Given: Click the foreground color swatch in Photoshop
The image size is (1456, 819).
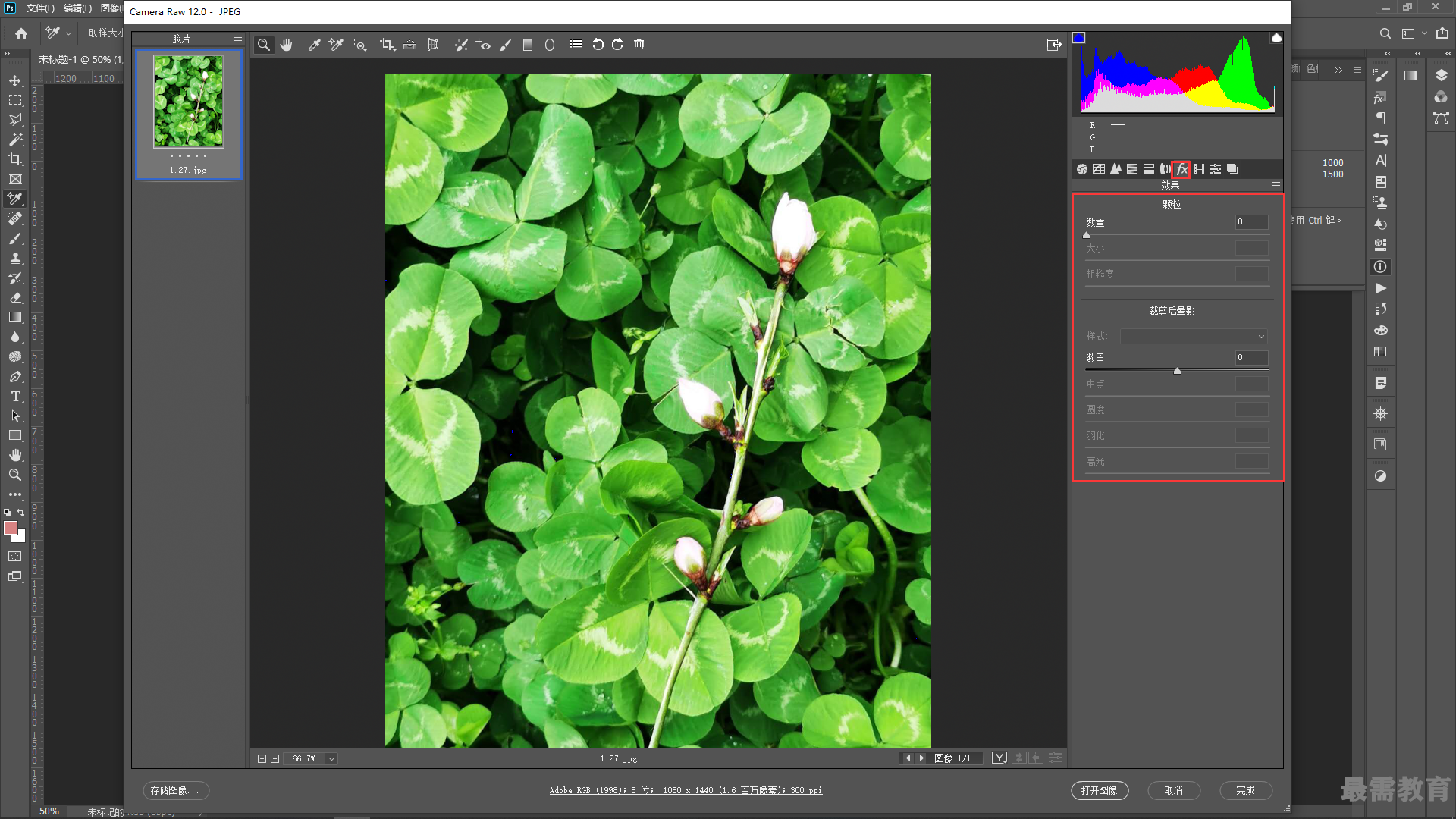Looking at the screenshot, I should point(11,528).
